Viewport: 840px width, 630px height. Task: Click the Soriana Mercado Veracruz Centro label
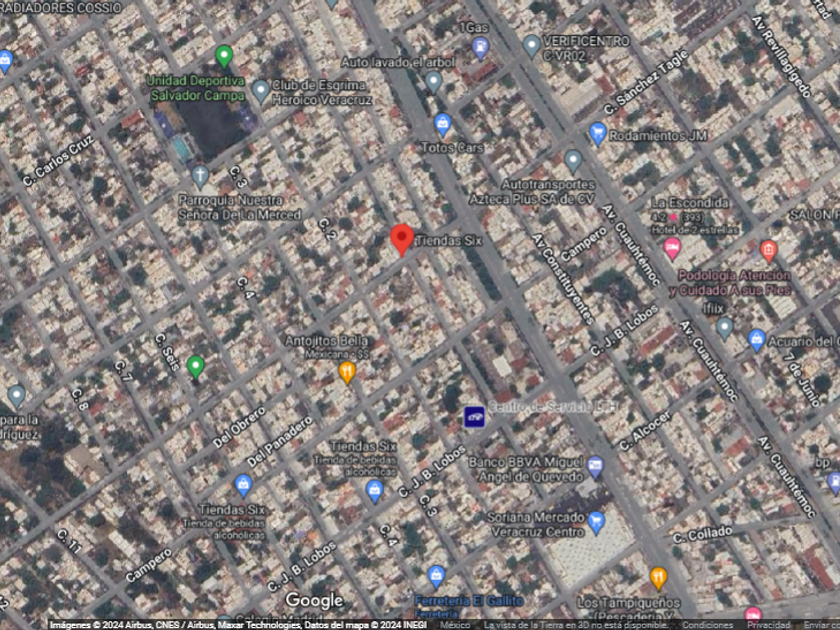(536, 524)
